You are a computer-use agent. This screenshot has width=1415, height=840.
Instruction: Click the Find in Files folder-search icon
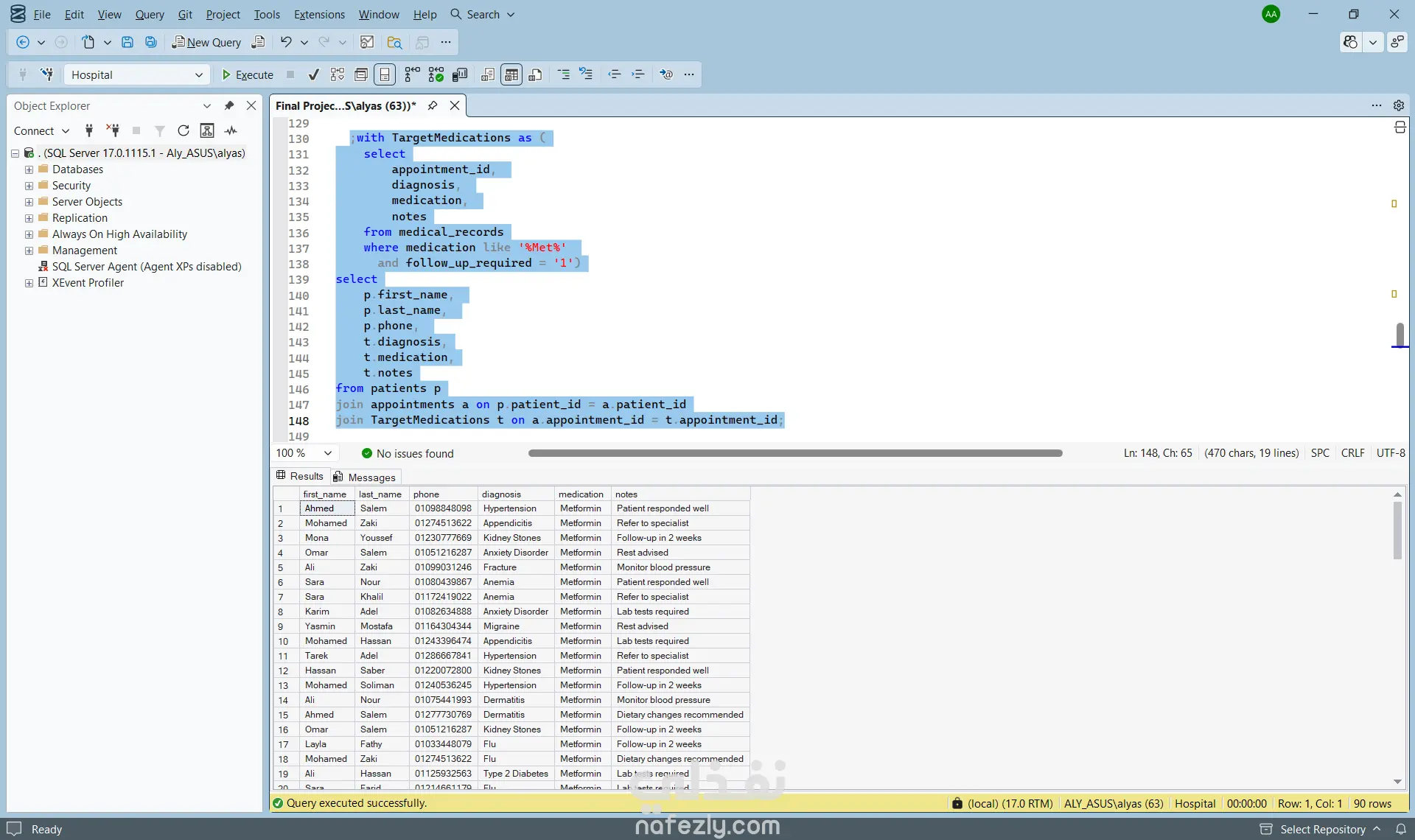(x=394, y=42)
